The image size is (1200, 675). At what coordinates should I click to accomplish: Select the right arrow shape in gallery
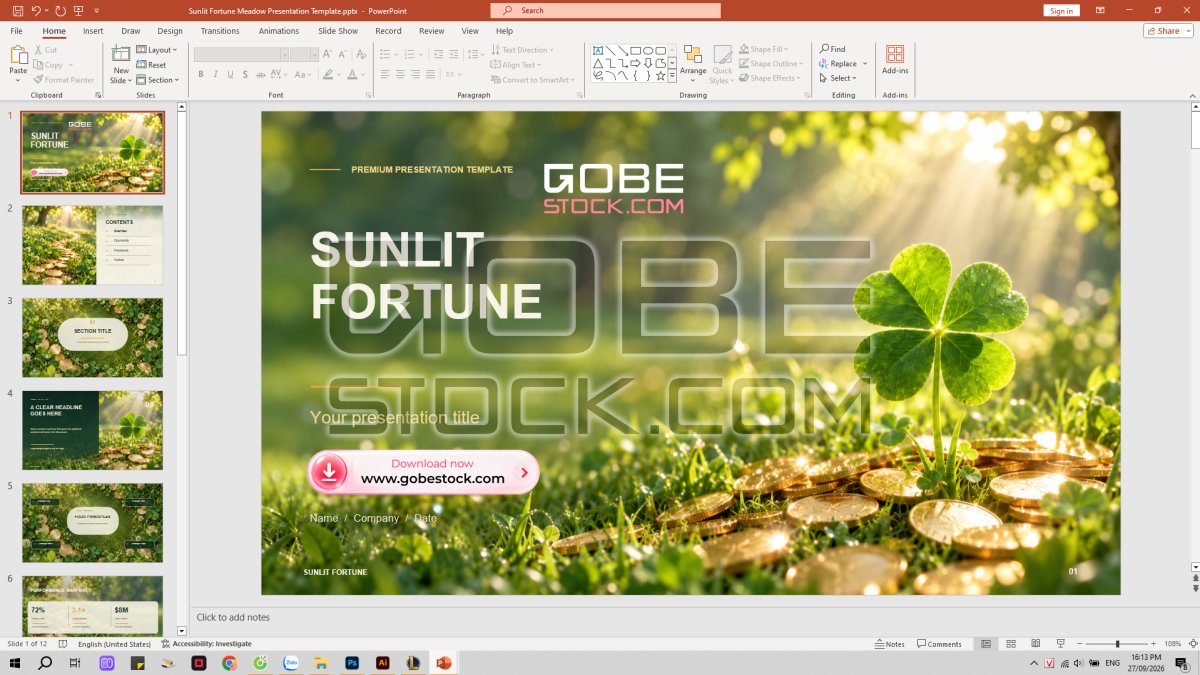636,63
